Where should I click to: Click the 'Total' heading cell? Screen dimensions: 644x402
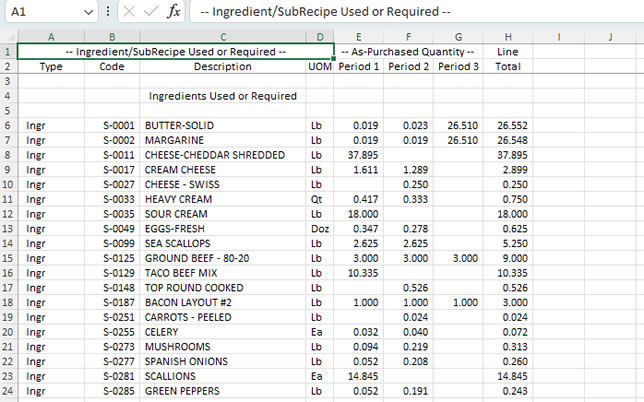508,67
